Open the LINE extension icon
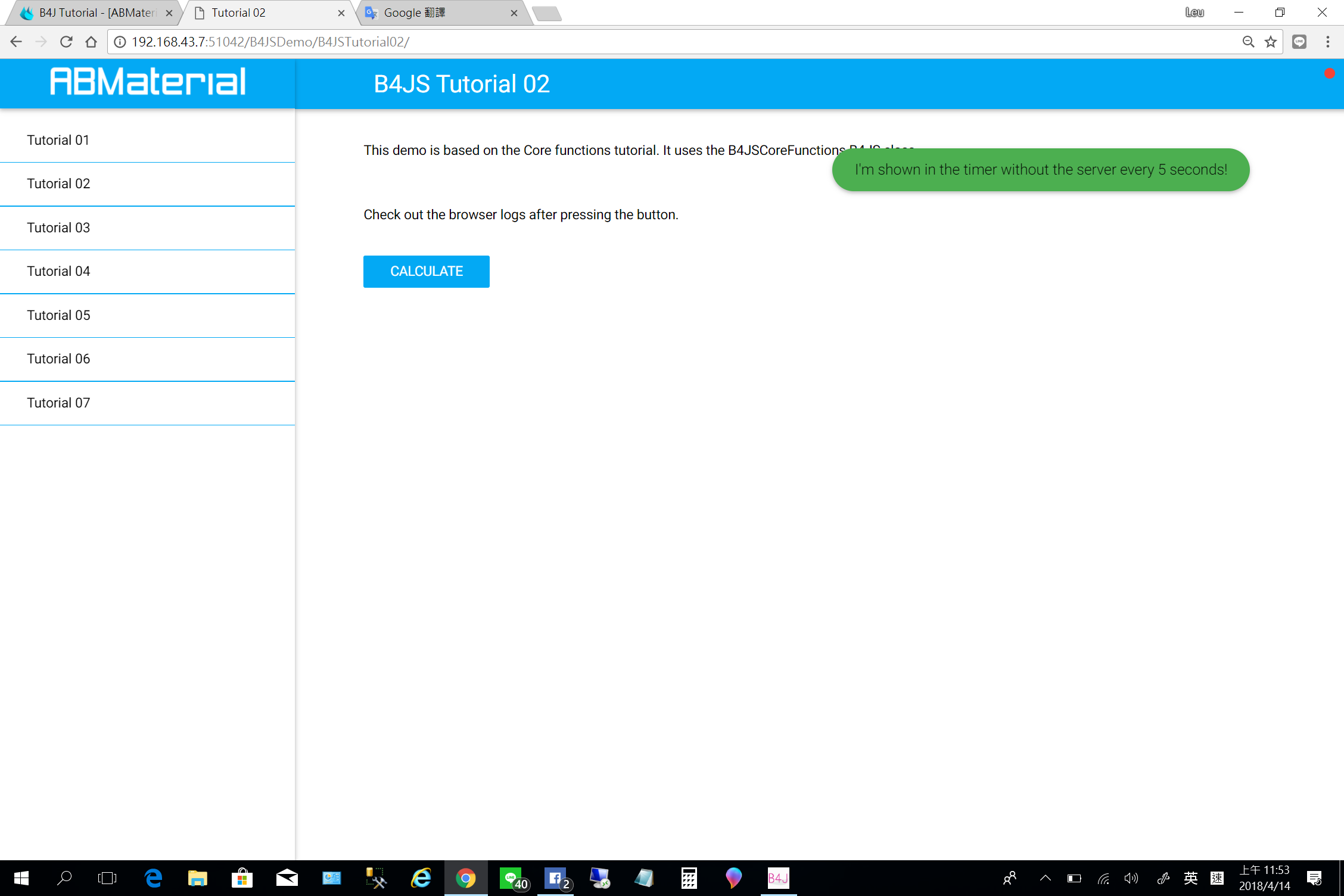Image resolution: width=1344 pixels, height=896 pixels. coord(1299,42)
